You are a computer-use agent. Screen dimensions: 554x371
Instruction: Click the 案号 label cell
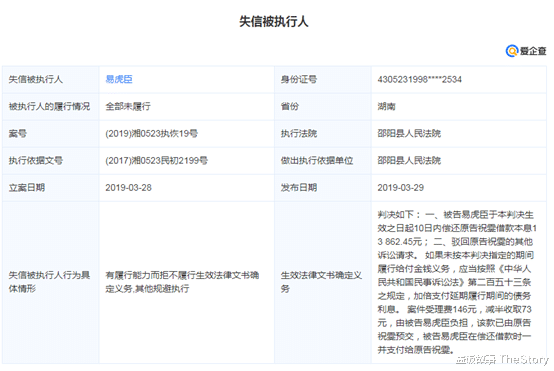51,134
